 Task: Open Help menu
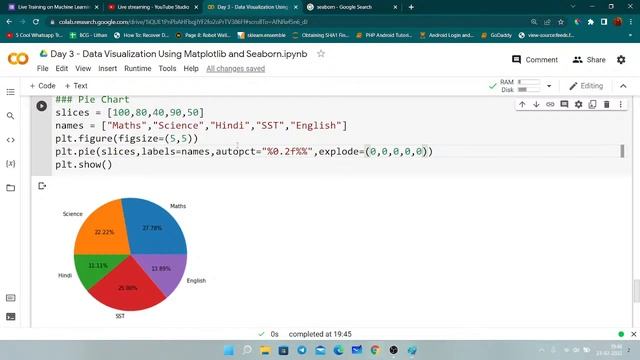(191, 69)
